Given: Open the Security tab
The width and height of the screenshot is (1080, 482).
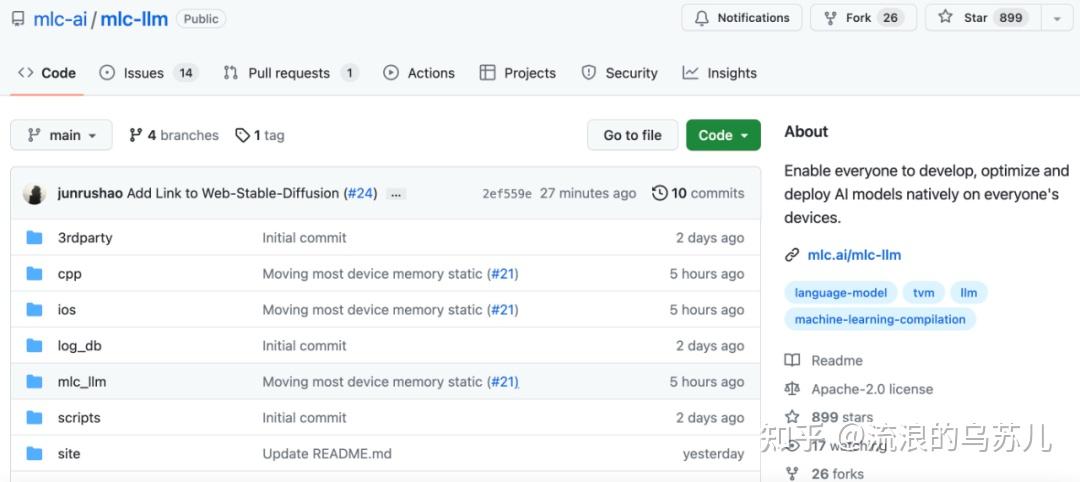Looking at the screenshot, I should (x=619, y=73).
